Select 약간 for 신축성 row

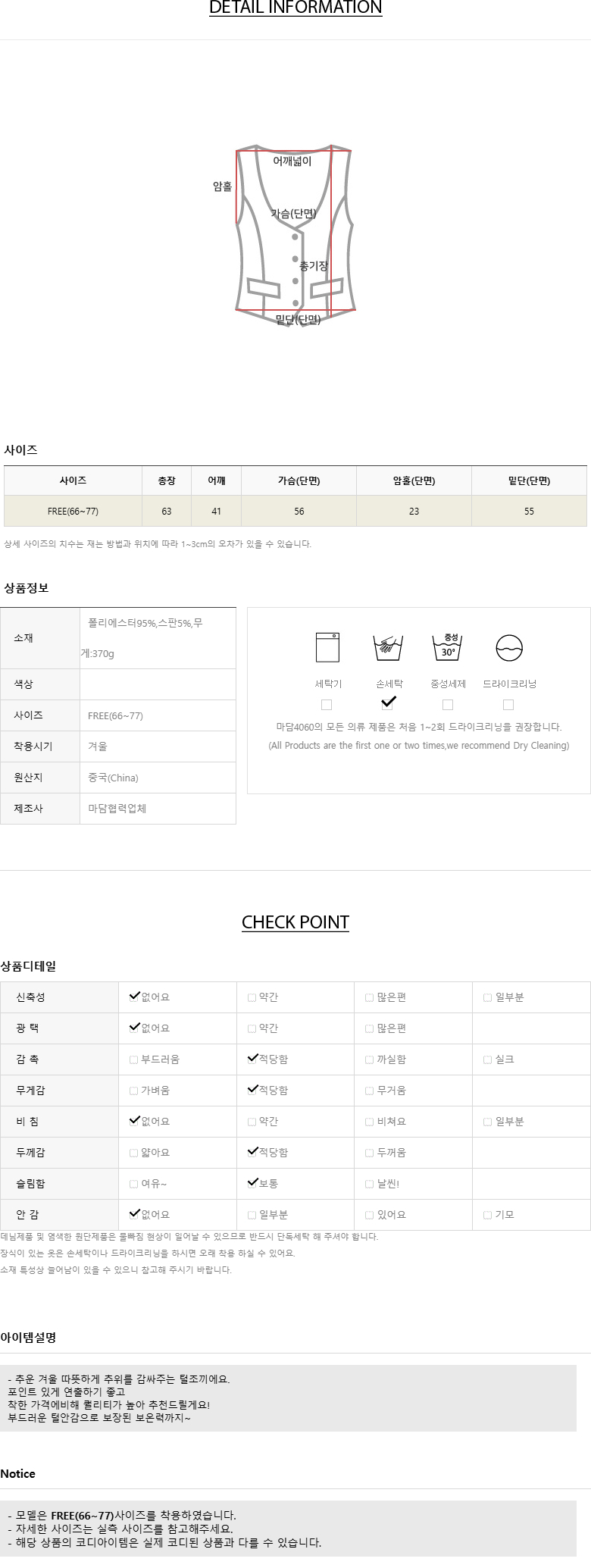(x=252, y=998)
